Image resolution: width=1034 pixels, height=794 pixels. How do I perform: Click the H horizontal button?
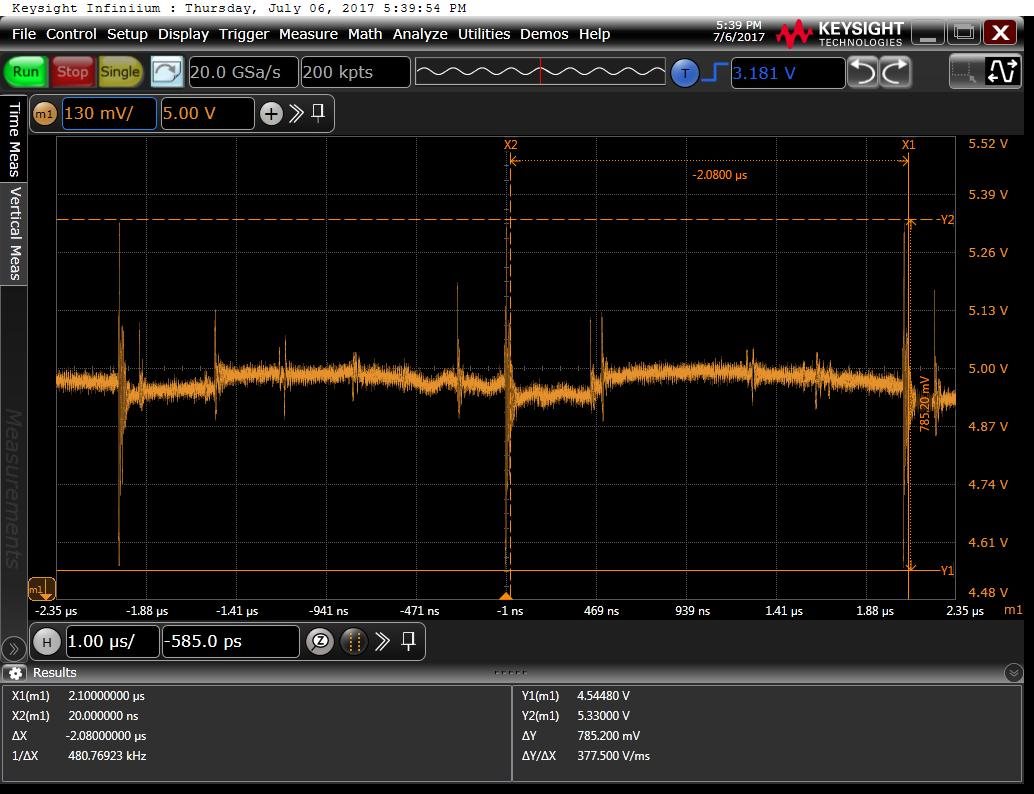pos(47,641)
